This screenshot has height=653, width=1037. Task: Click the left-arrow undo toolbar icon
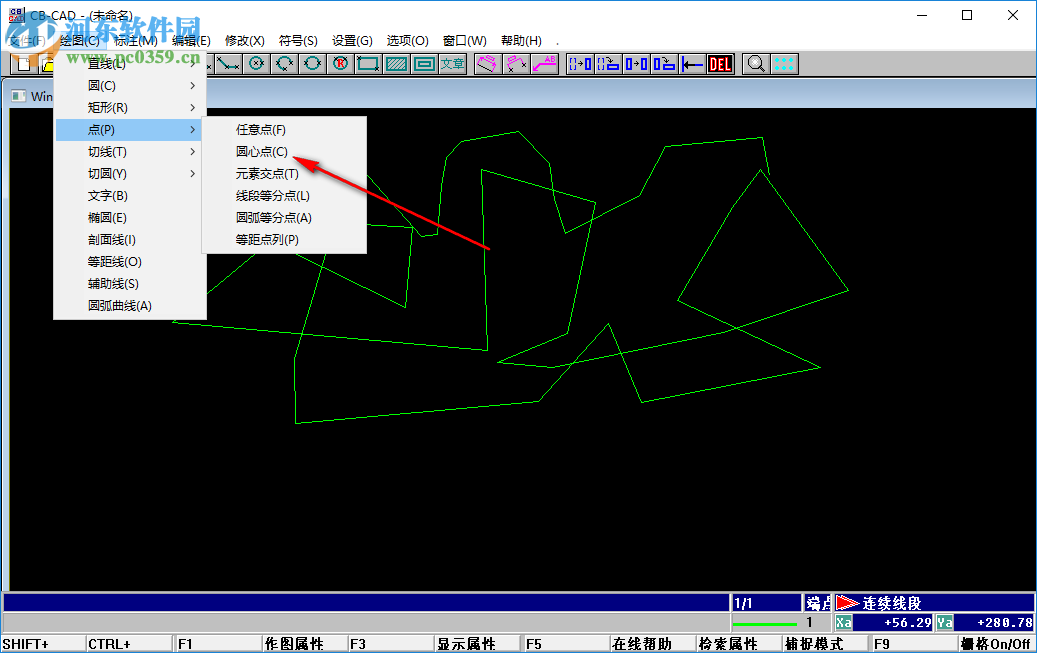692,63
